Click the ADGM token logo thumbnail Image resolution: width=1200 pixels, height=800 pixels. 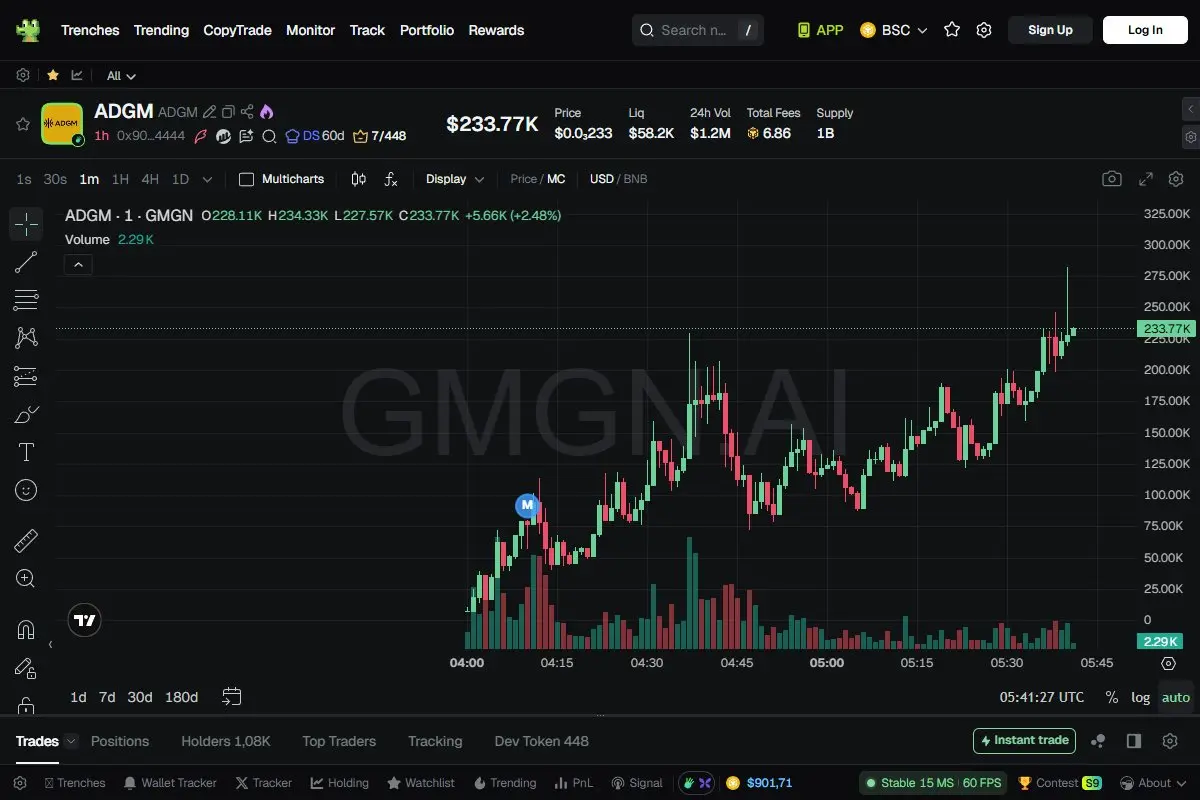coord(62,124)
